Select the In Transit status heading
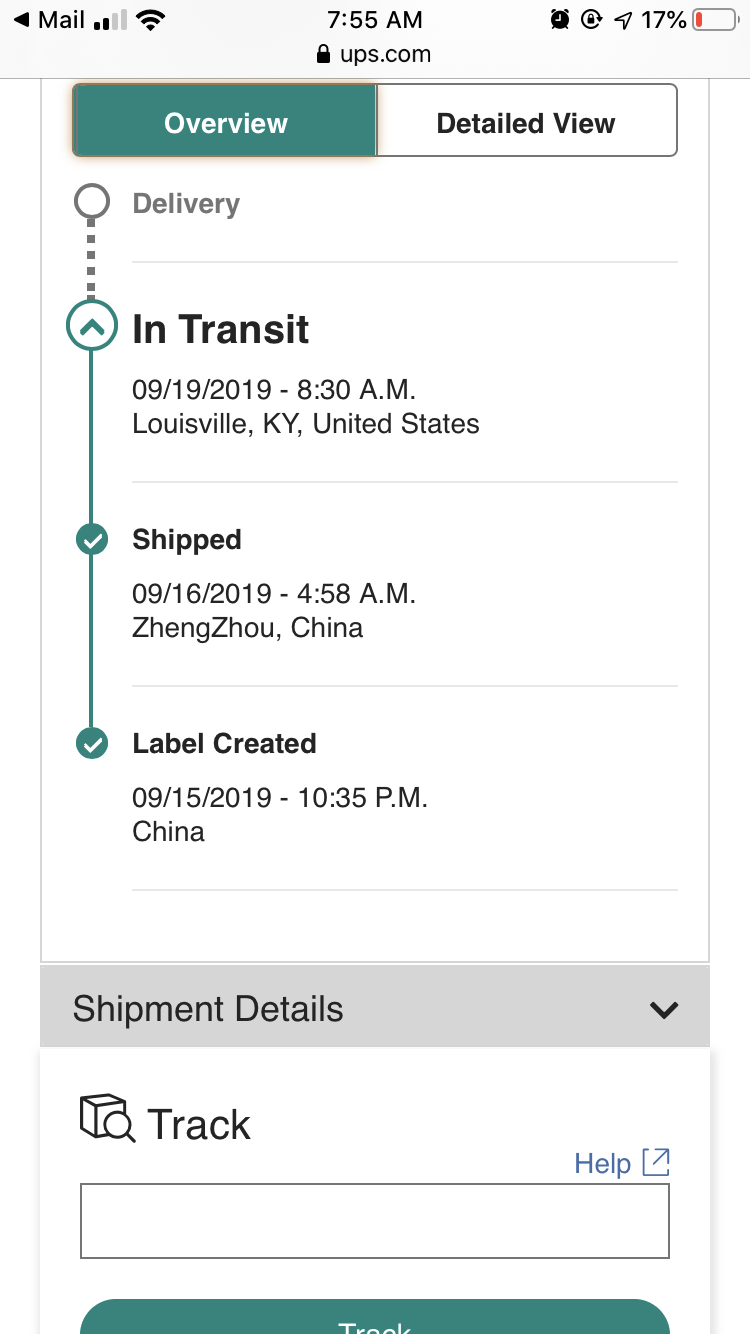750x1334 pixels. tap(221, 329)
